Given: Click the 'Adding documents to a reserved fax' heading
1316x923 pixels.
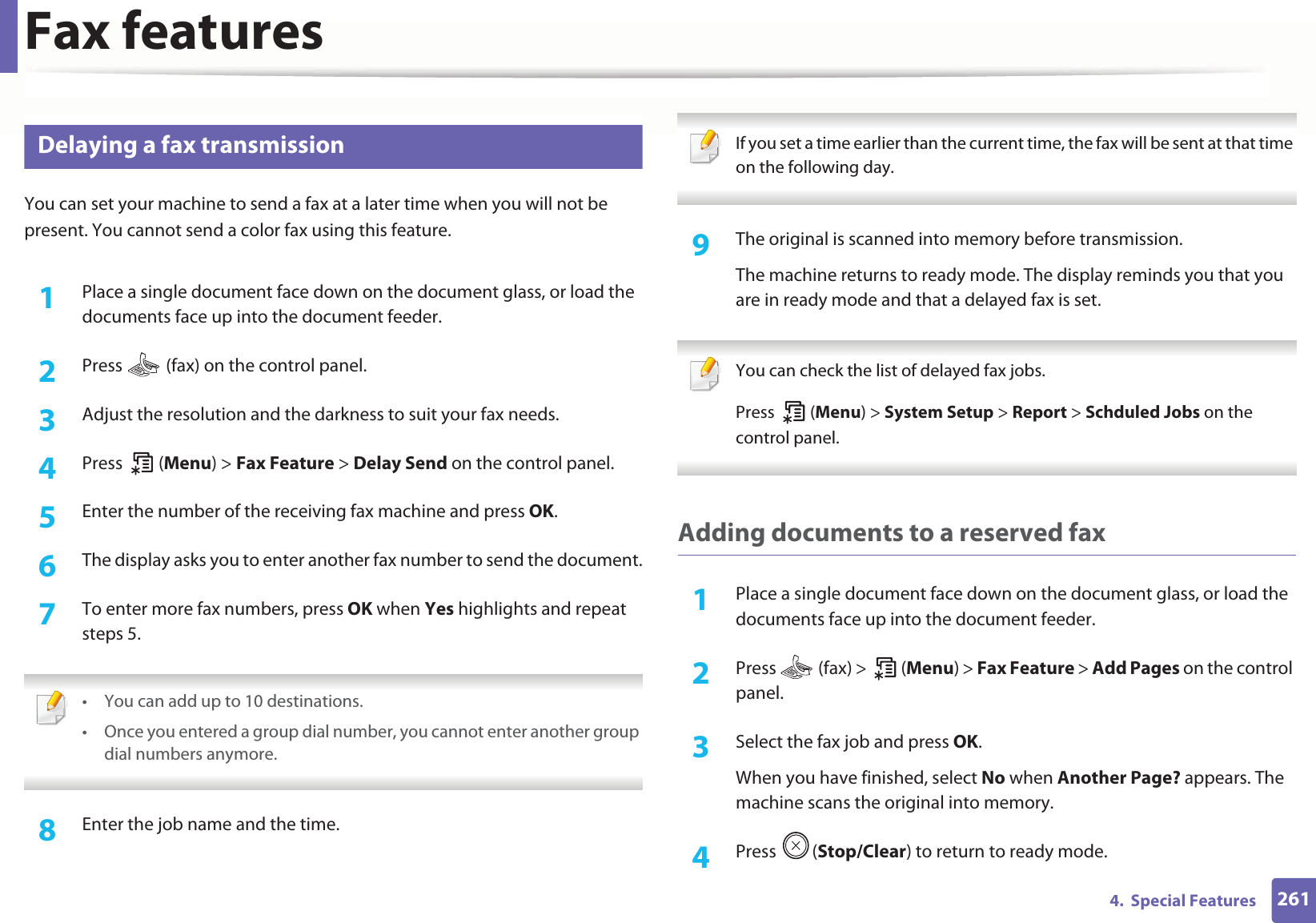Looking at the screenshot, I should coord(891,532).
